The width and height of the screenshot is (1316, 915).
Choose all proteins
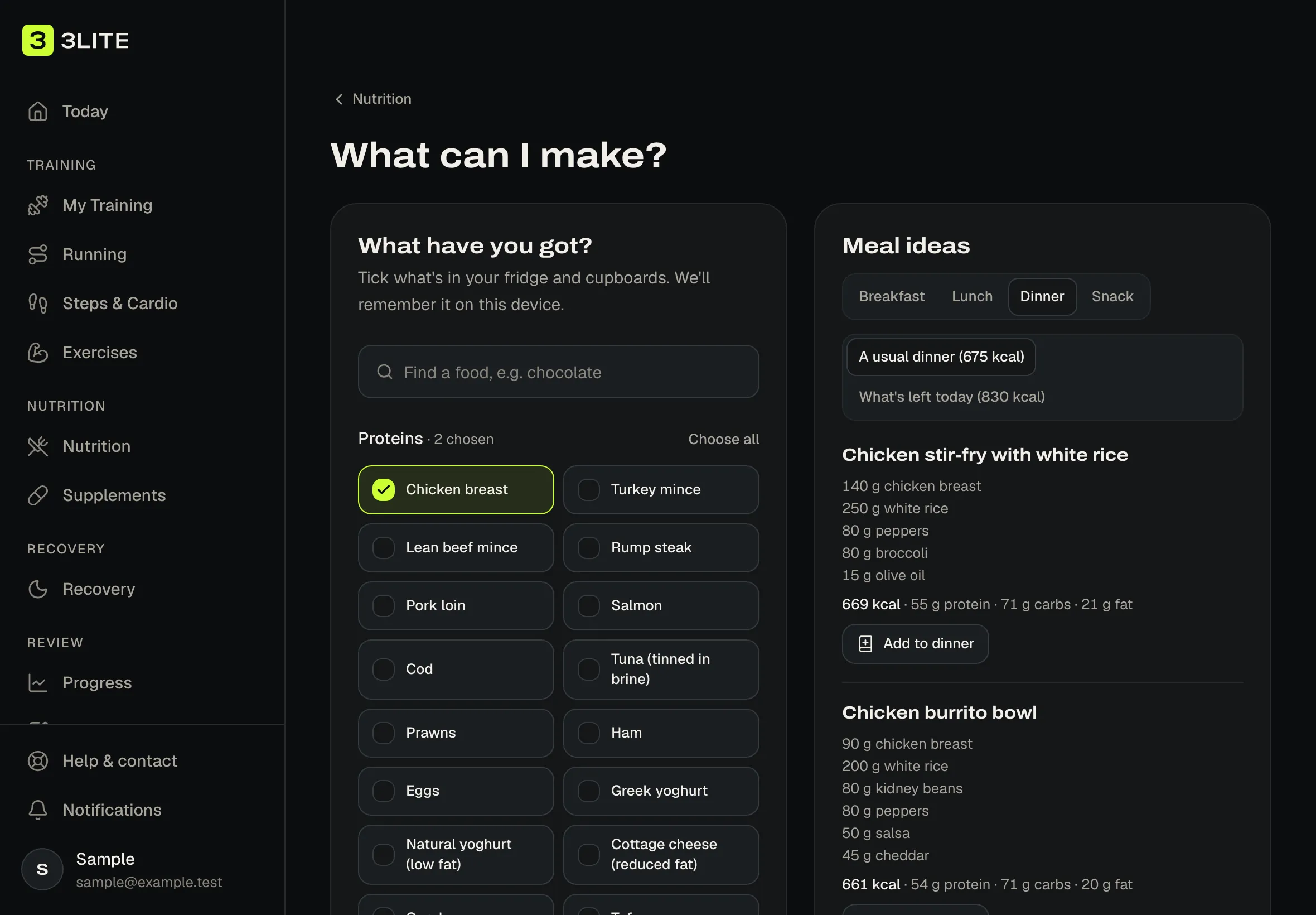click(x=724, y=439)
